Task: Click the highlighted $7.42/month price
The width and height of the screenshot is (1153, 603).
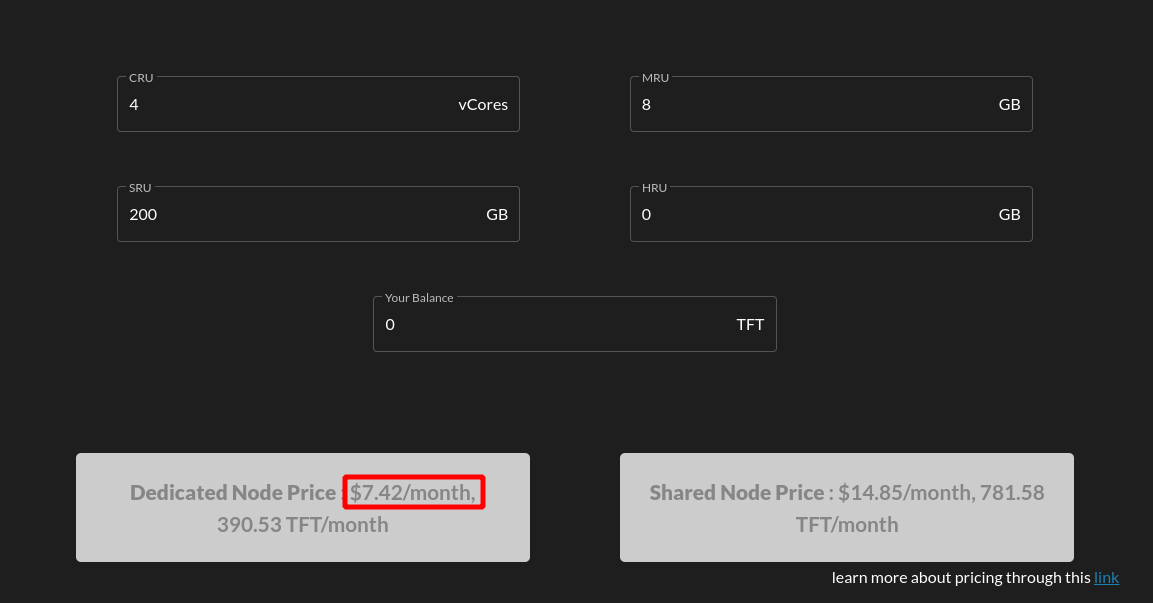Action: [x=412, y=492]
